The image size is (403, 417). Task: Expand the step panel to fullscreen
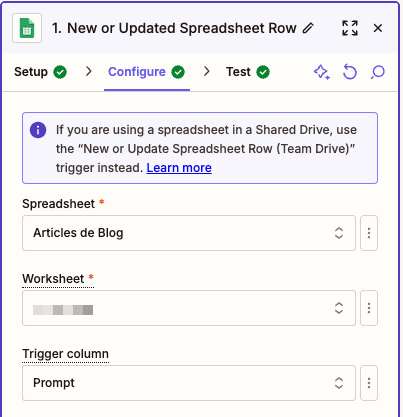click(350, 28)
